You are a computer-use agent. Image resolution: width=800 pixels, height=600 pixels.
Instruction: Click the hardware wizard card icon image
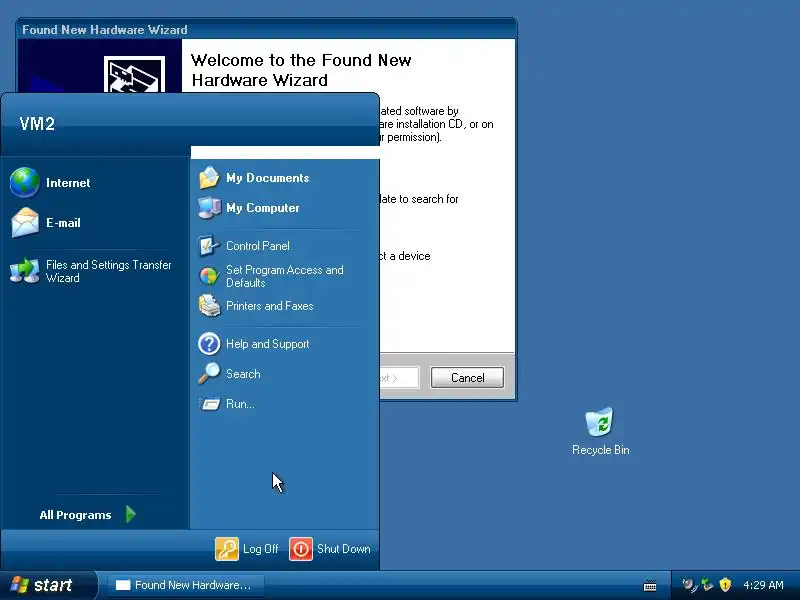tap(134, 74)
